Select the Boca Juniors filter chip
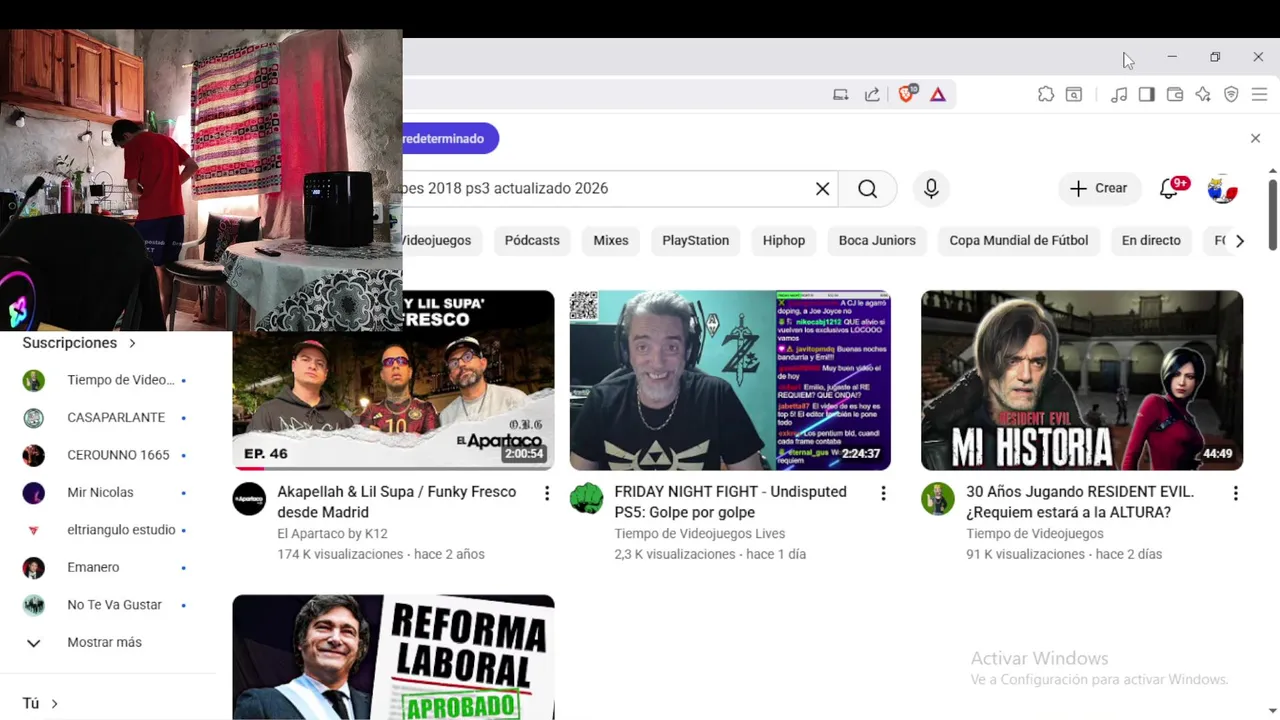 point(877,241)
